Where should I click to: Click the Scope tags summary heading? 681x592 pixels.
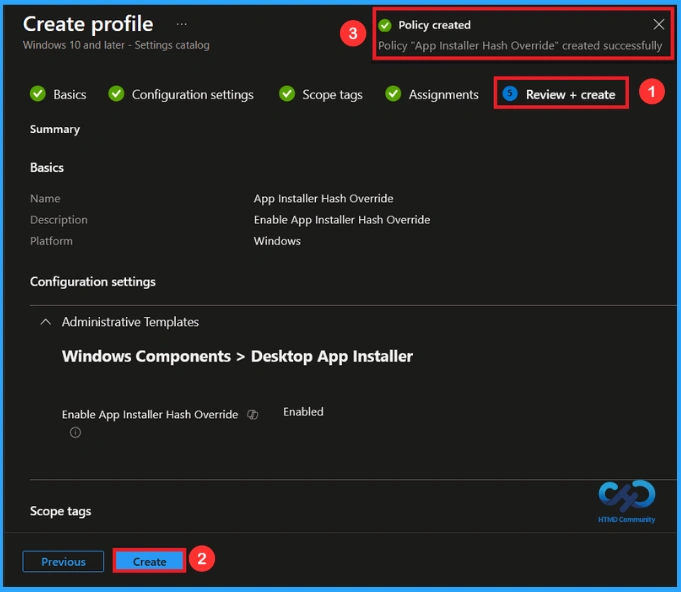[x=60, y=511]
